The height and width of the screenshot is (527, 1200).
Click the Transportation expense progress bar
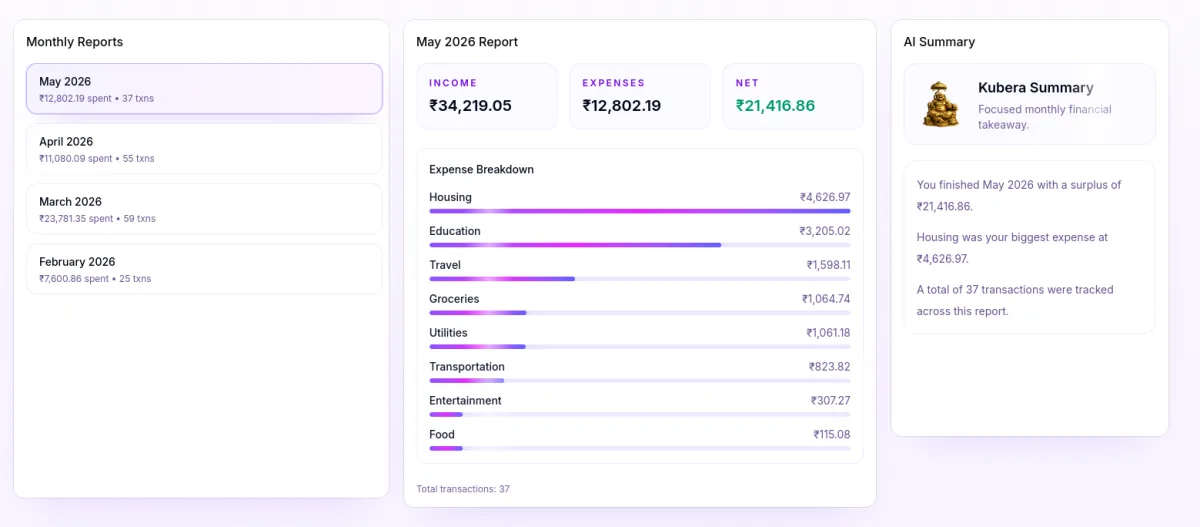640,381
